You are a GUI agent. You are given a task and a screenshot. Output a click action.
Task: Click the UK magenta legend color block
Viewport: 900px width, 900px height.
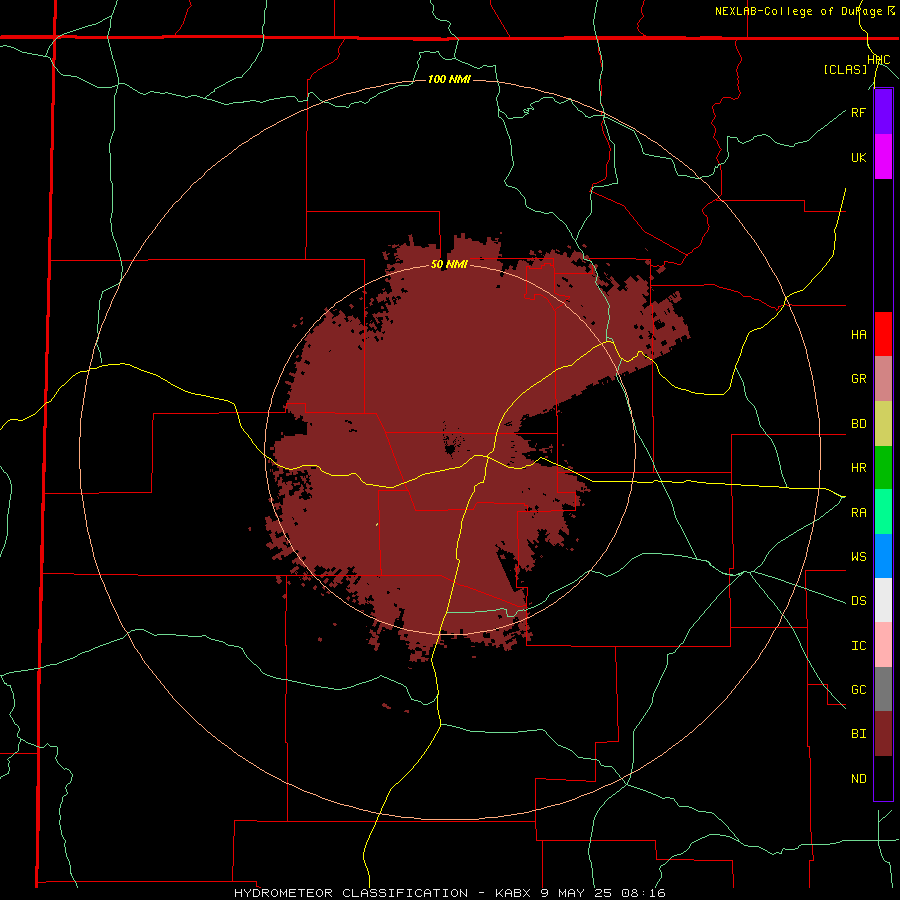(x=883, y=157)
